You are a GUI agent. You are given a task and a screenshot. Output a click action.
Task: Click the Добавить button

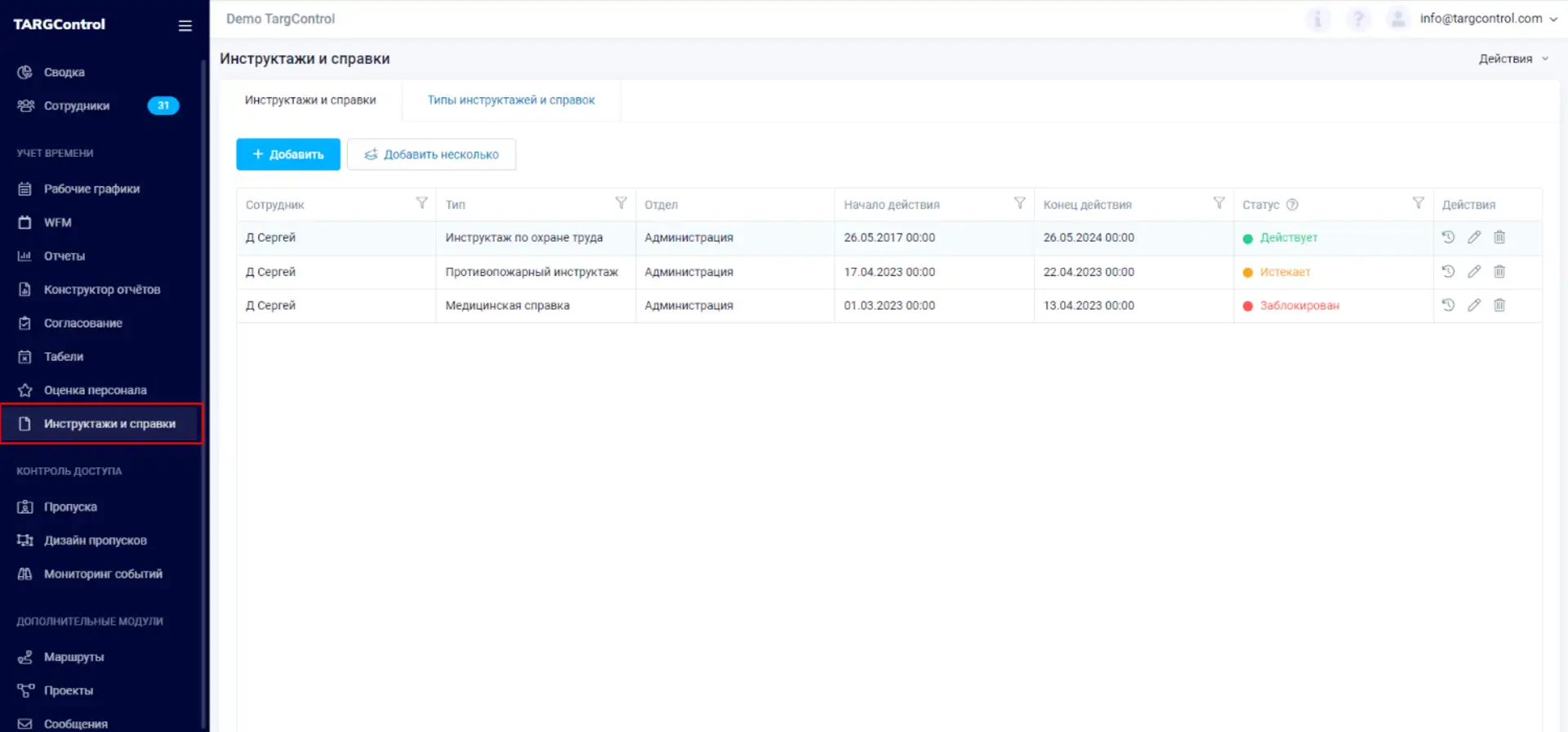288,154
